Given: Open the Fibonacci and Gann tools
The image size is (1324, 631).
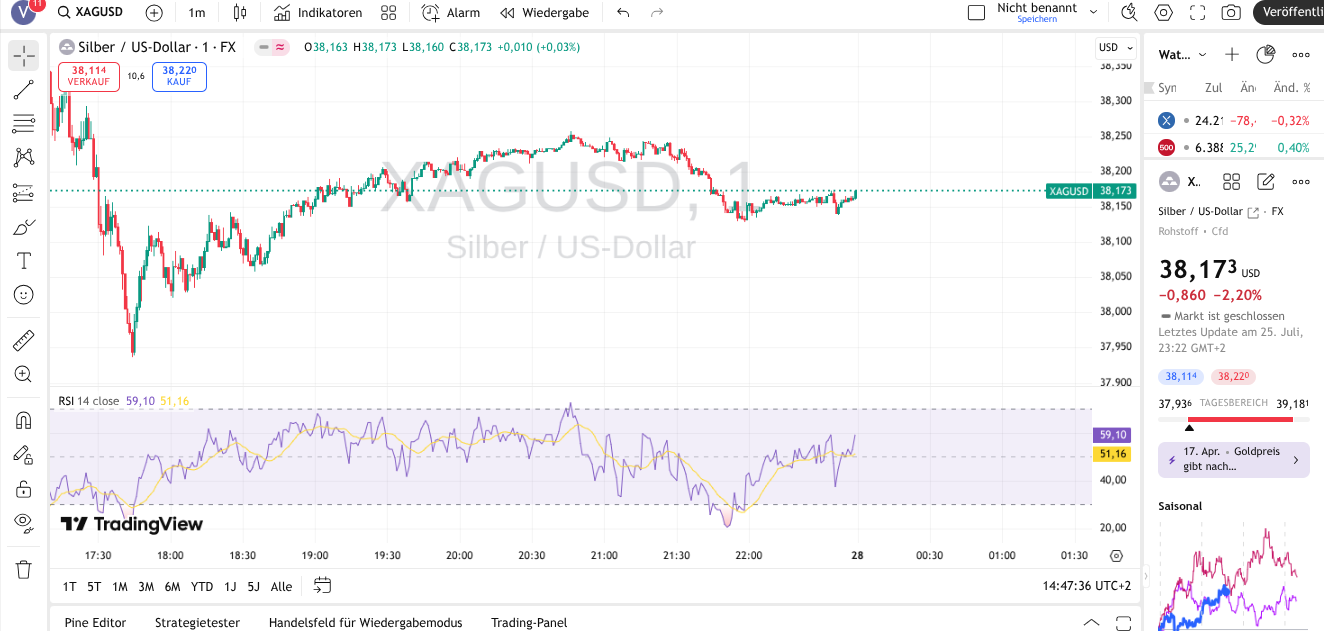Looking at the screenshot, I should click(x=24, y=124).
